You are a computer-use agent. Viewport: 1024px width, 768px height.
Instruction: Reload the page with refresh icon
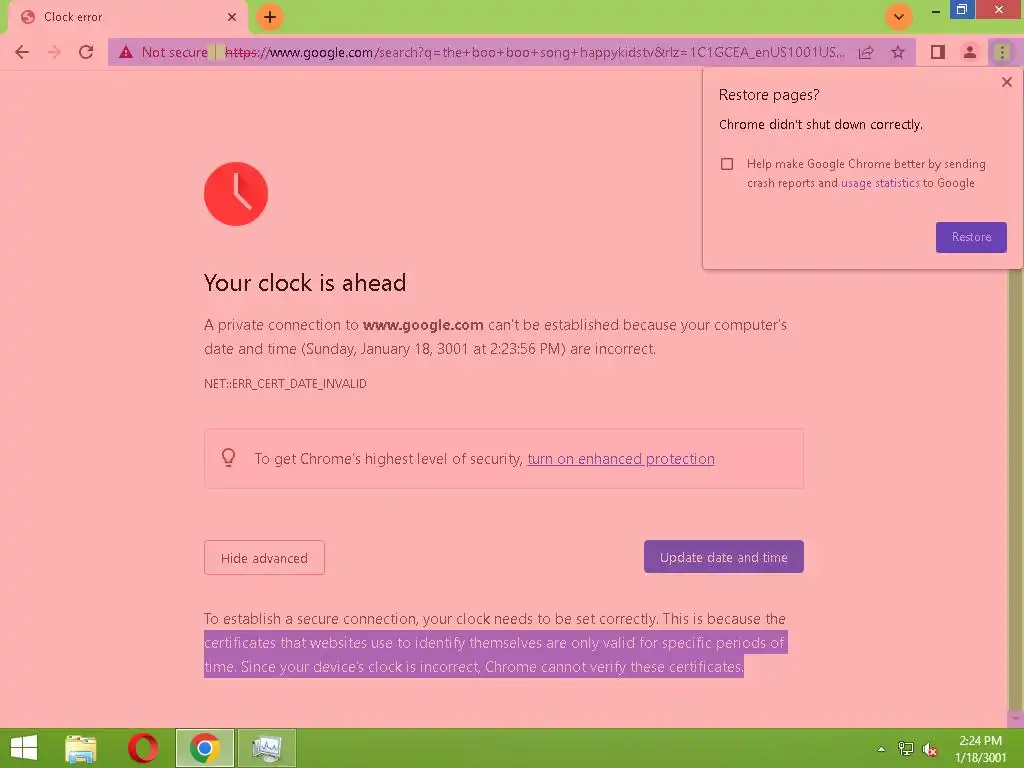(86, 52)
